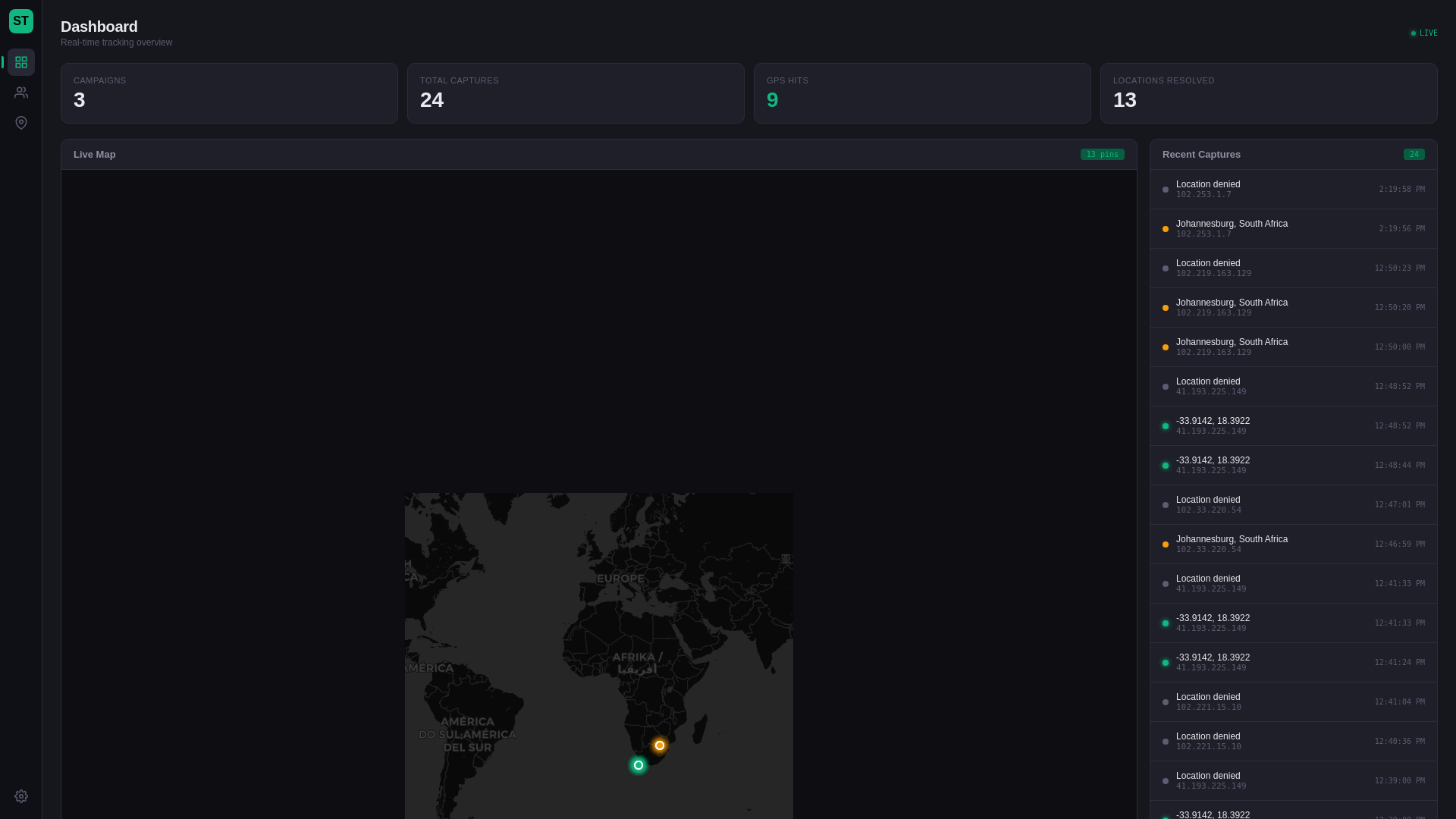Click the Live Map panel title

click(95, 155)
